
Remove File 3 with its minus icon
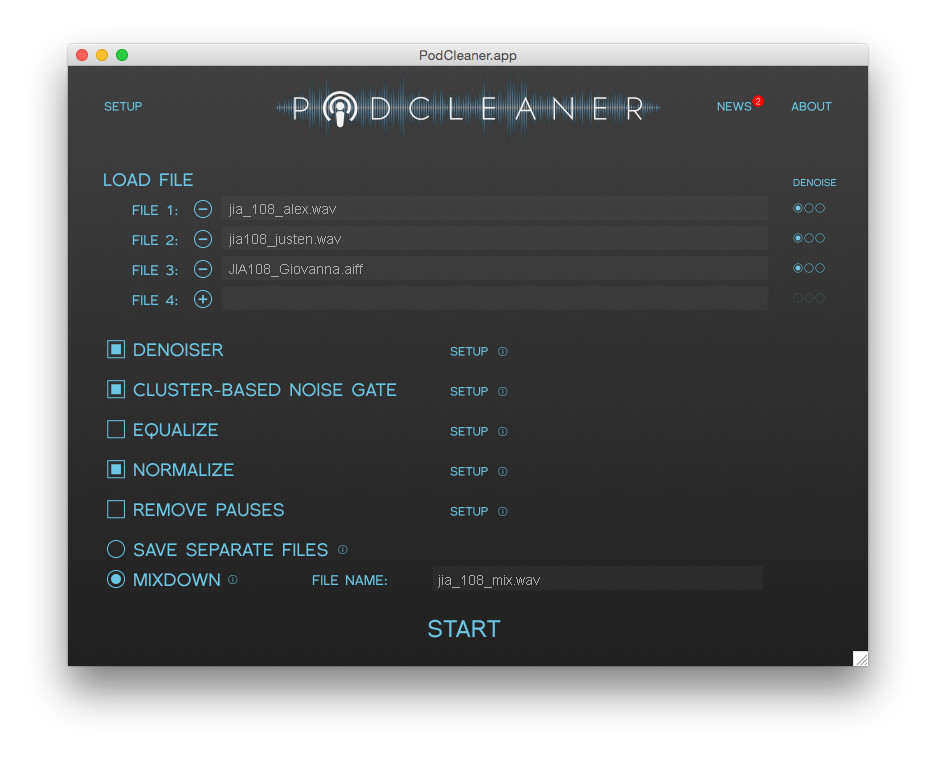pyautogui.click(x=203, y=269)
